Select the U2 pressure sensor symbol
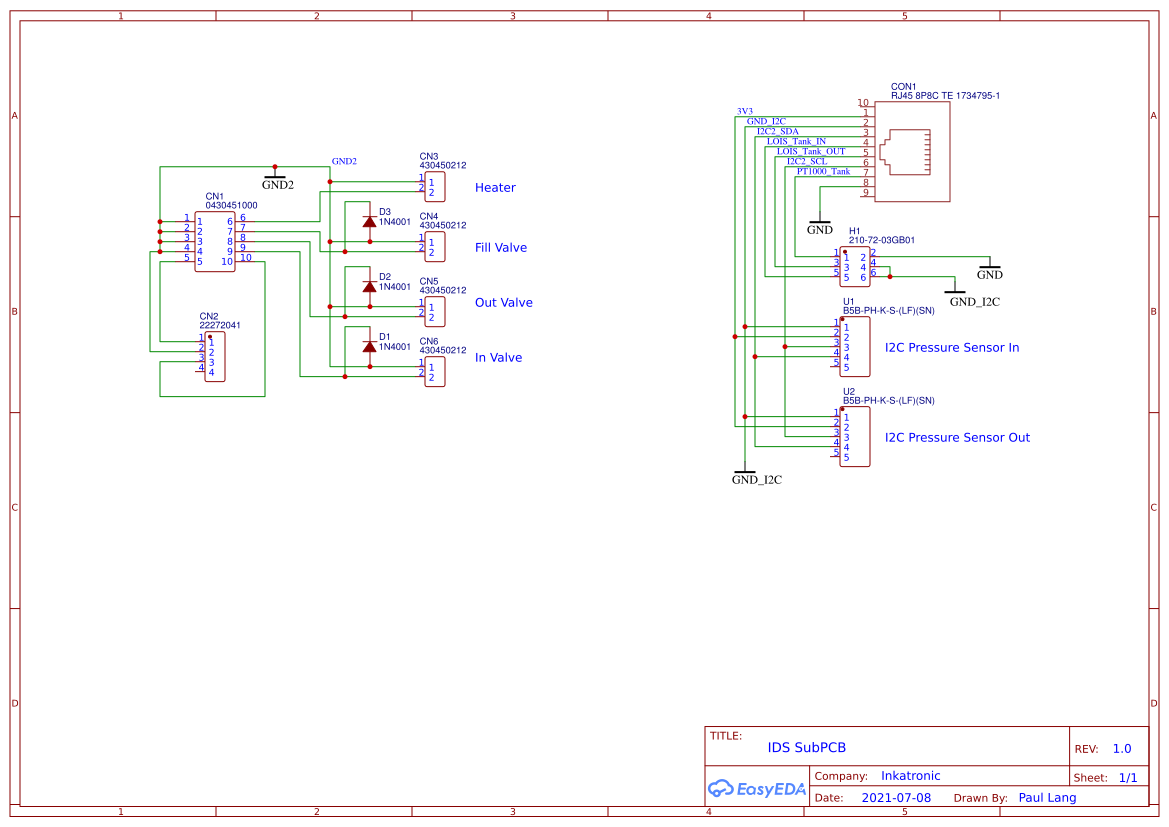Image resolution: width=1169 pixels, height=827 pixels. pyautogui.click(x=855, y=436)
